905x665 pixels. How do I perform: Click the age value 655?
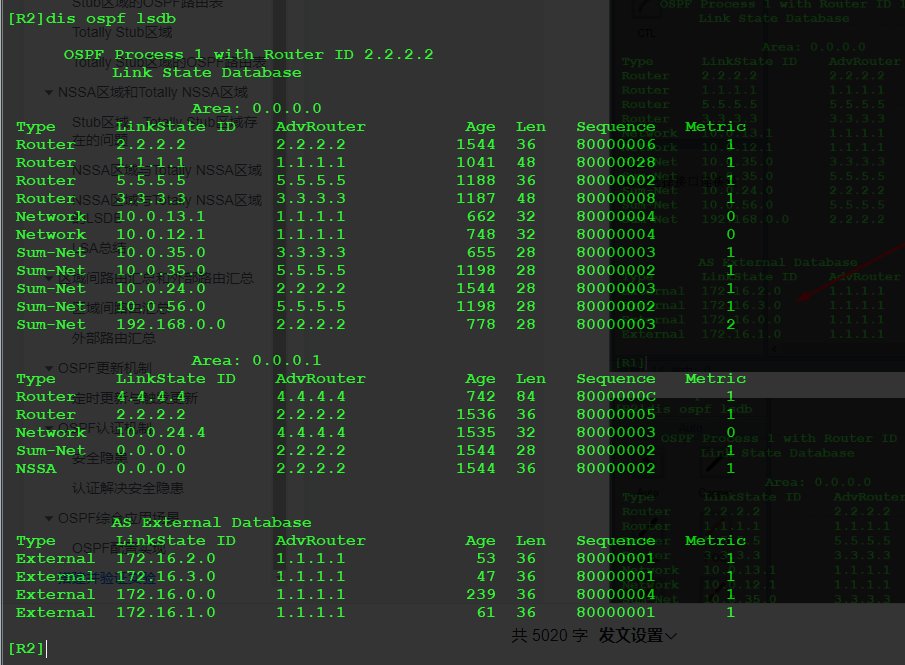pyautogui.click(x=481, y=252)
